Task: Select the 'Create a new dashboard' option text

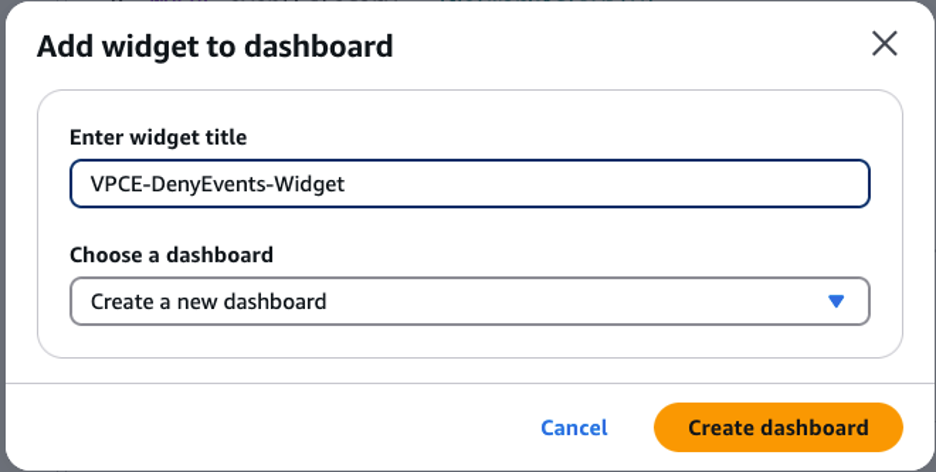Action: 208,301
